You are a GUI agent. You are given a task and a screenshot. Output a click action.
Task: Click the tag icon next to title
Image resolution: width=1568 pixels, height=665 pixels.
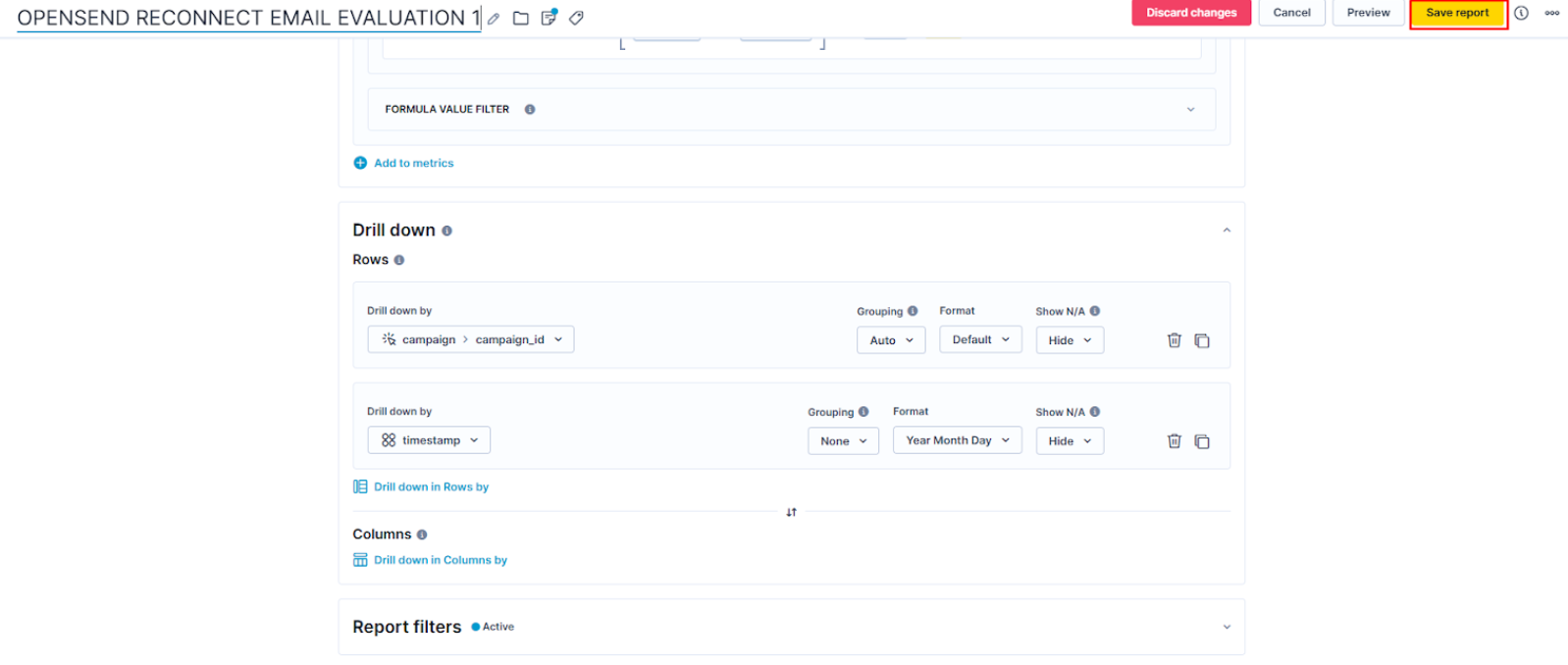point(577,18)
